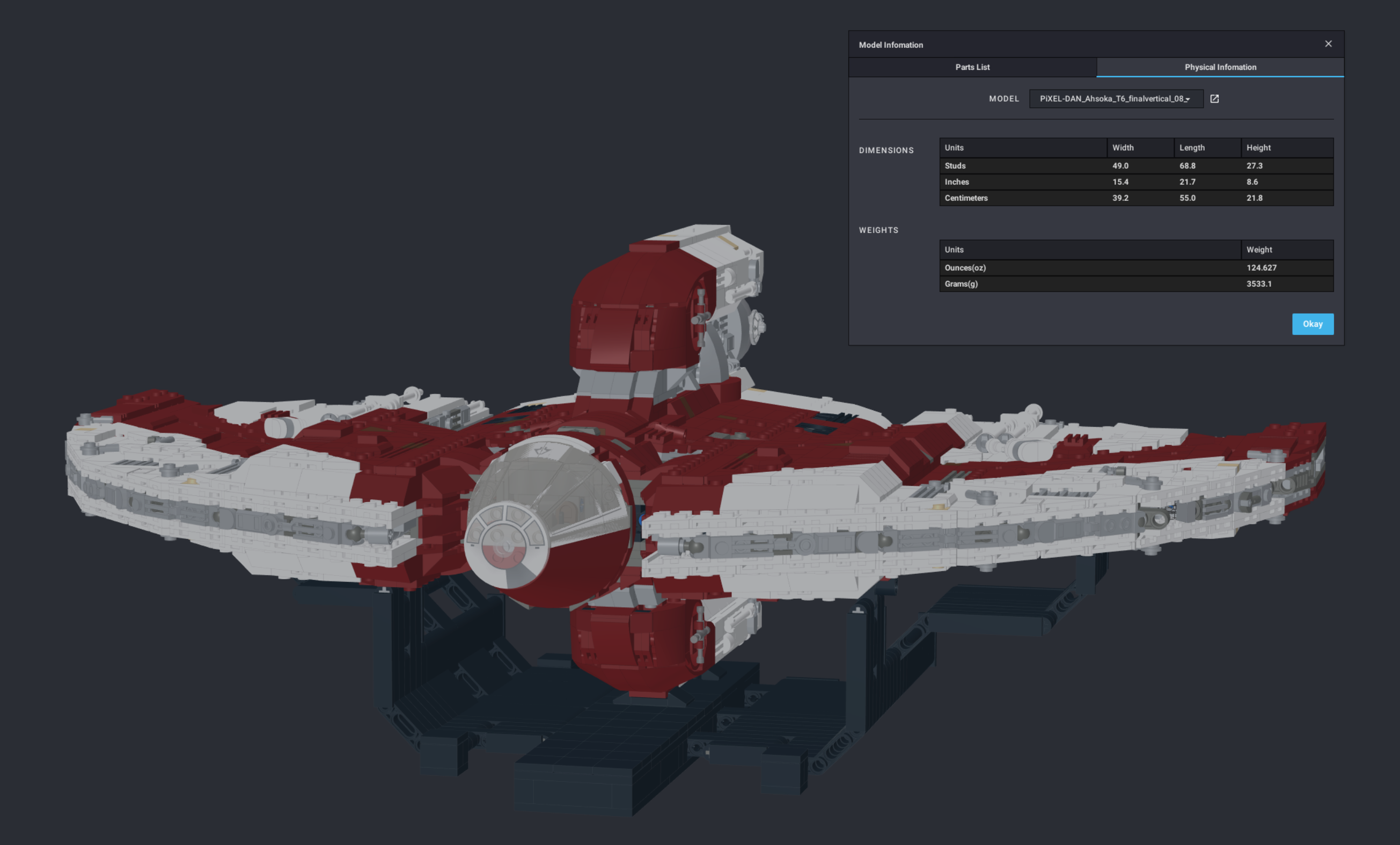Click the Width column header
Image resolution: width=1400 pixels, height=845 pixels.
(1122, 147)
